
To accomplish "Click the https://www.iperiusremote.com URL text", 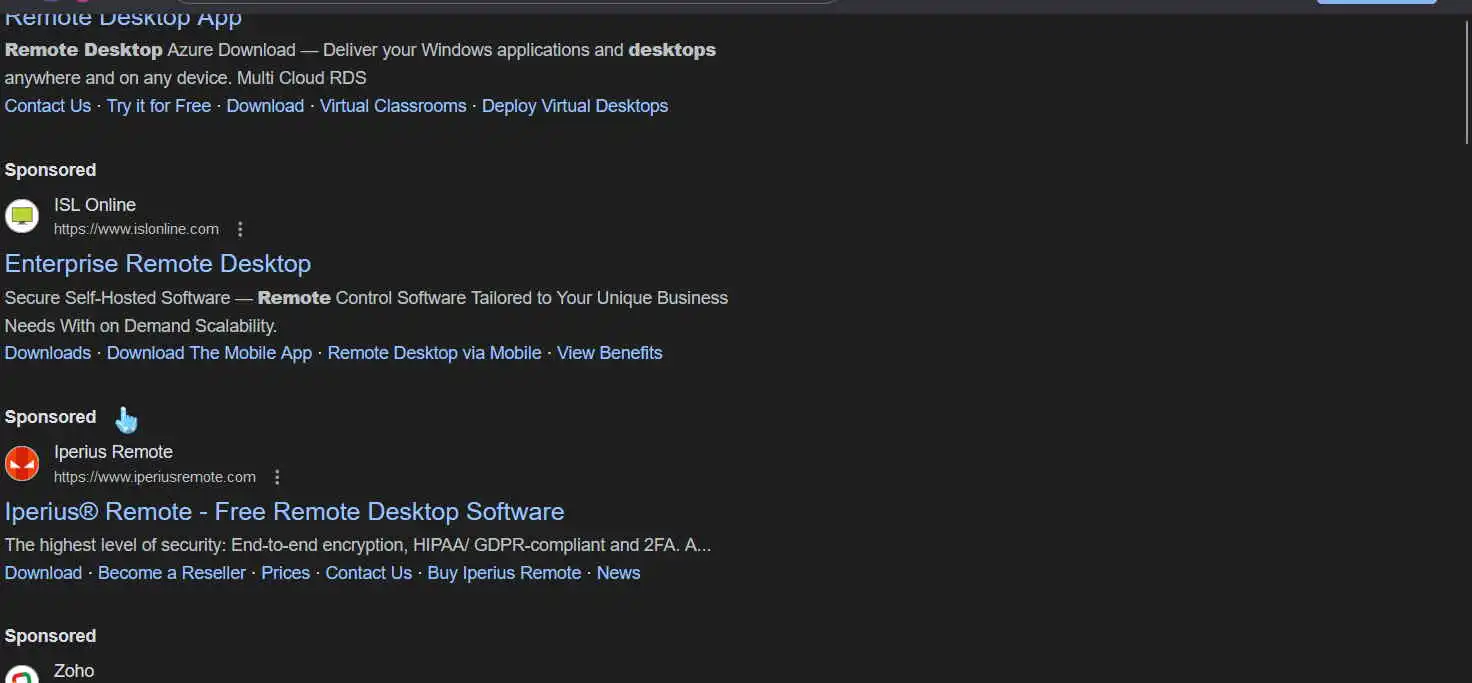I will (155, 477).
